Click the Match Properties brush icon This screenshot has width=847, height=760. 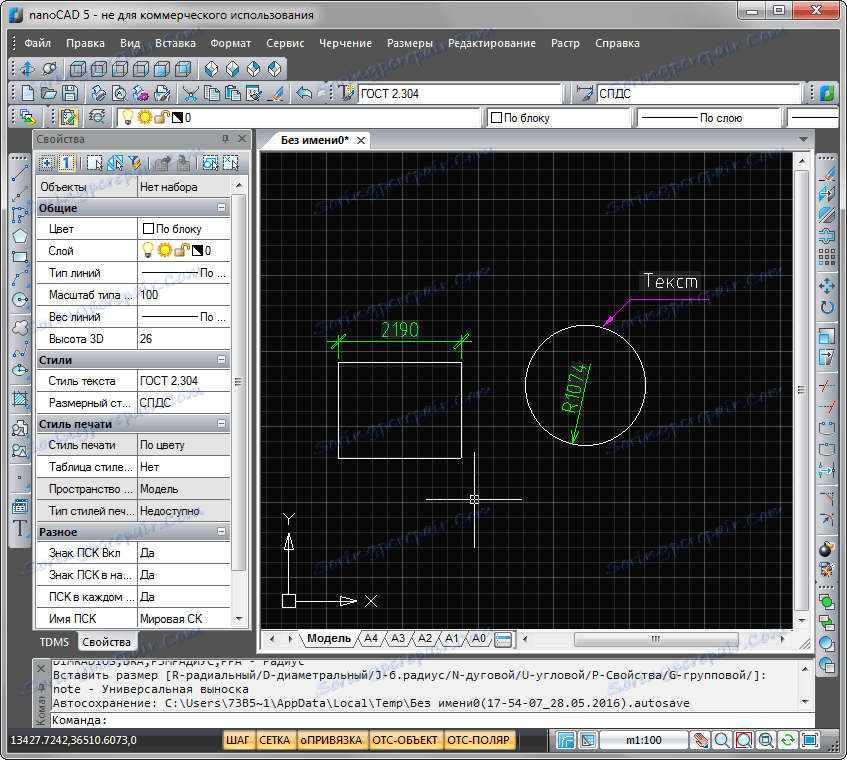tap(278, 93)
